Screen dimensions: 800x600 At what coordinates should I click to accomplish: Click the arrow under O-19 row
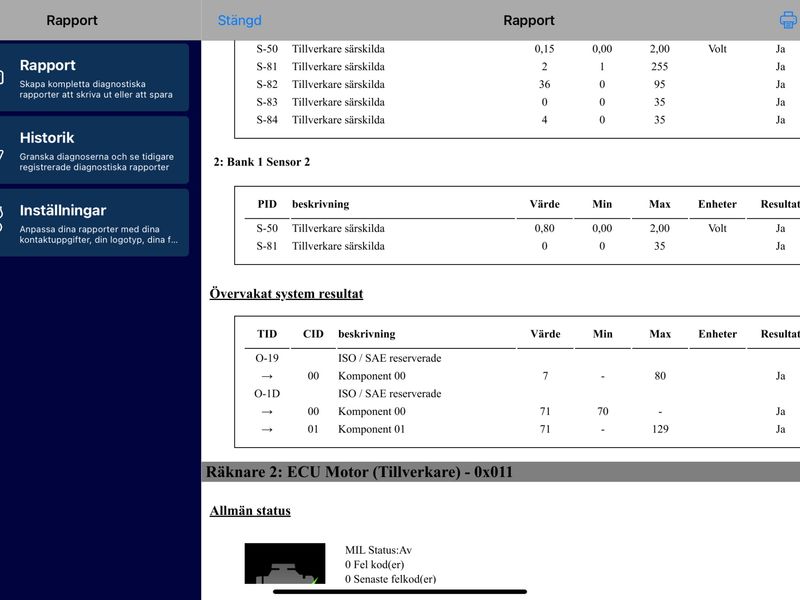[267, 376]
